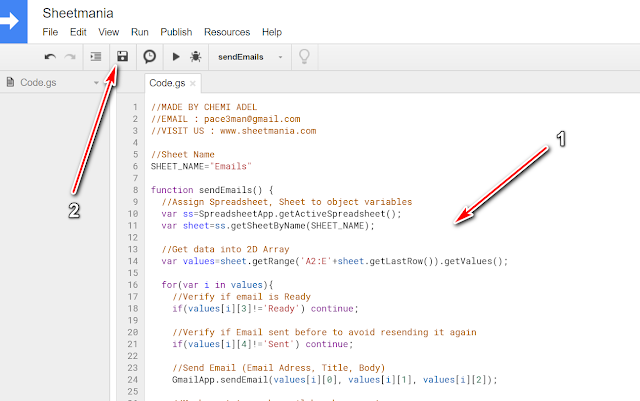Open the Edit menu
The image size is (640, 401).
coord(78,32)
